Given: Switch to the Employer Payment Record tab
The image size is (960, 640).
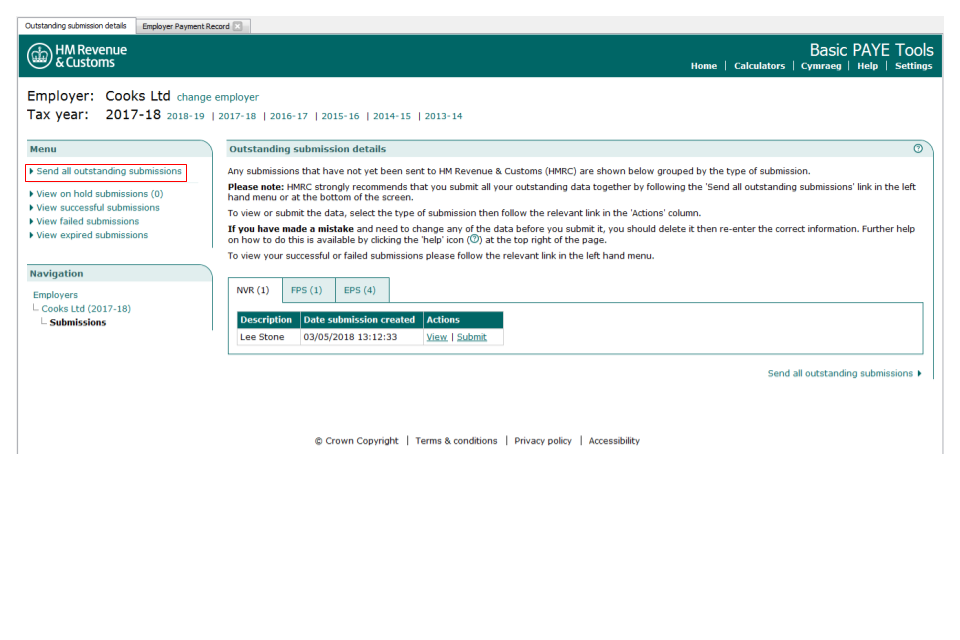Looking at the screenshot, I should (186, 26).
